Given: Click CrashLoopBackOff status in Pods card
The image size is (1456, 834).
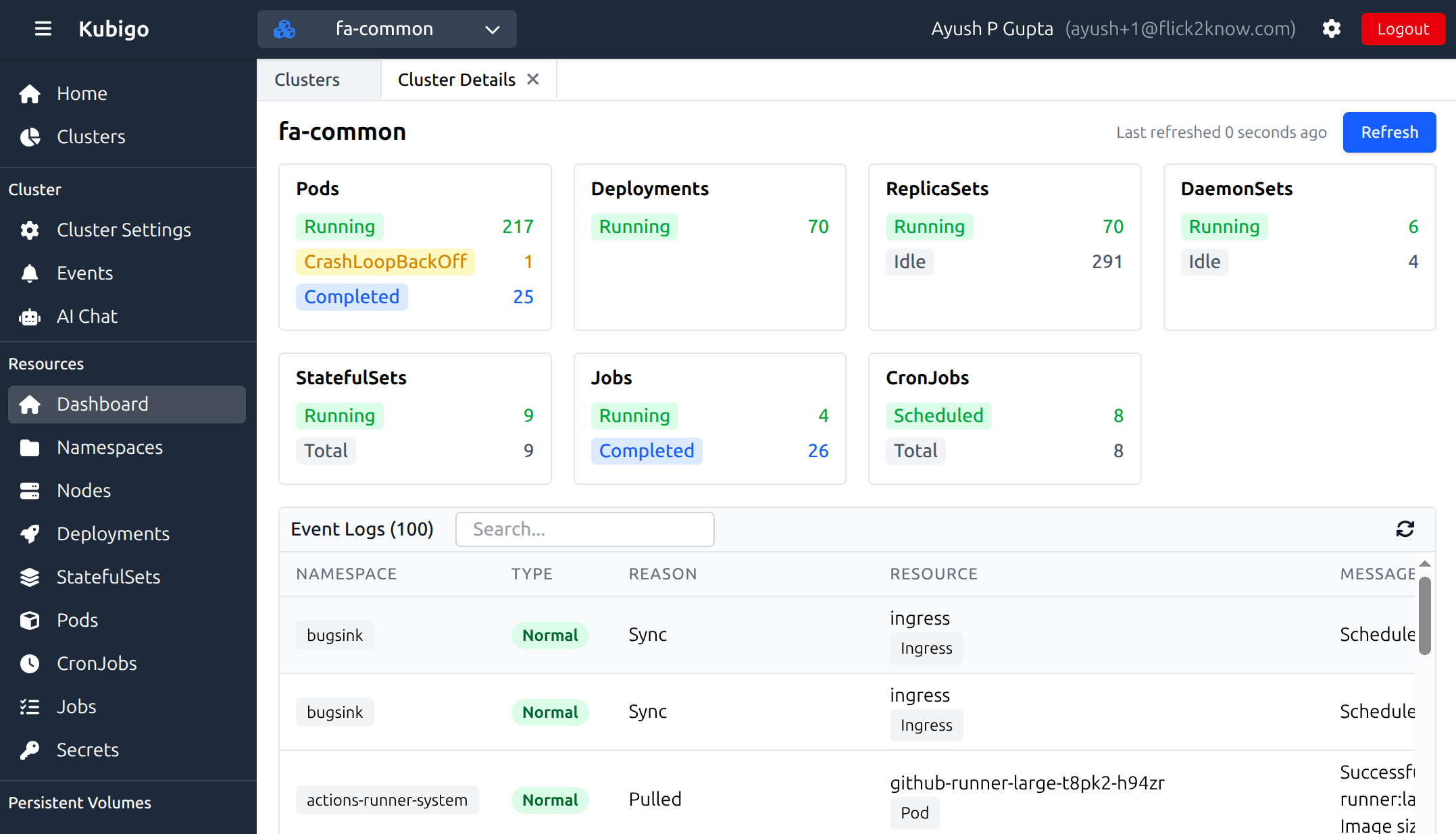Looking at the screenshot, I should coord(385,262).
